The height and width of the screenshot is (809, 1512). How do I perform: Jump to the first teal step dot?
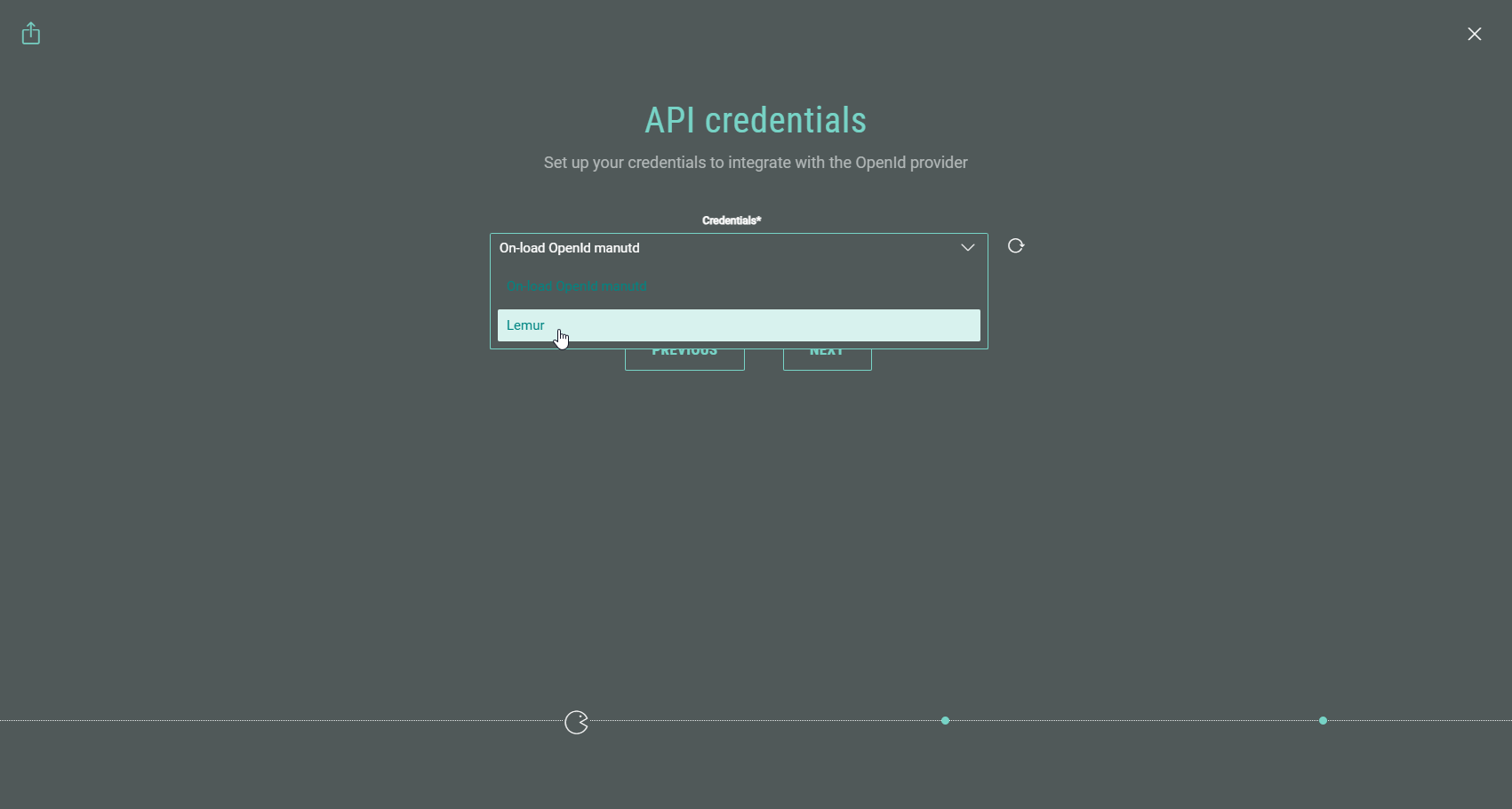[945, 721]
